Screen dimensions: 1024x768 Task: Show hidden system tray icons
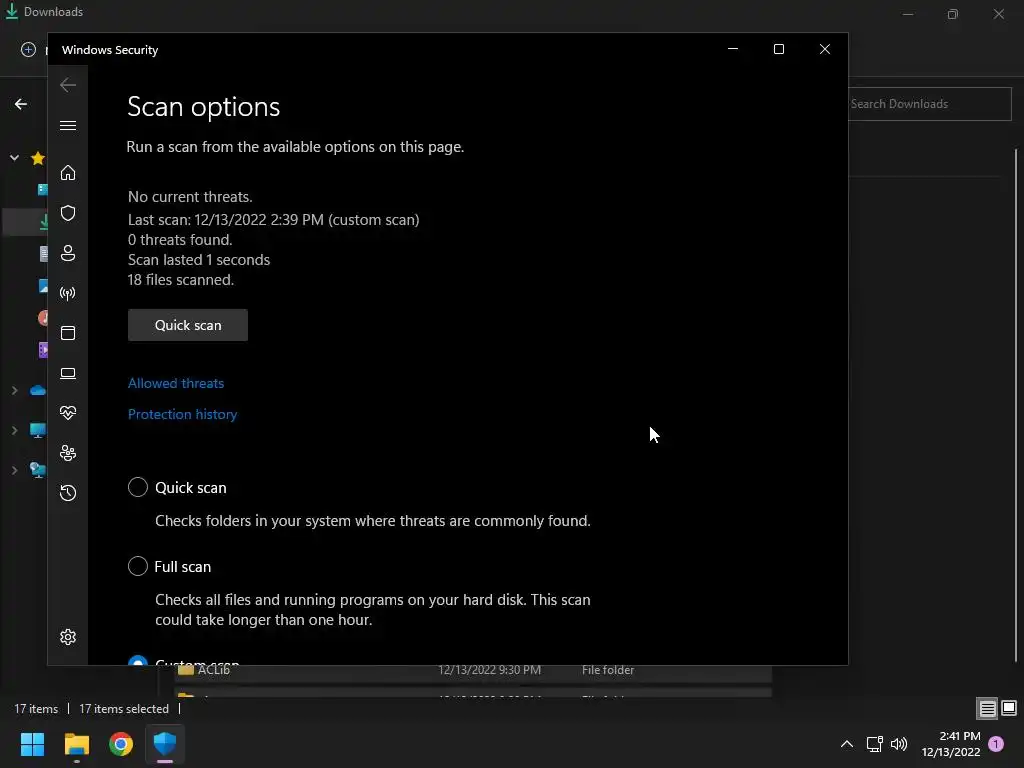coord(846,744)
